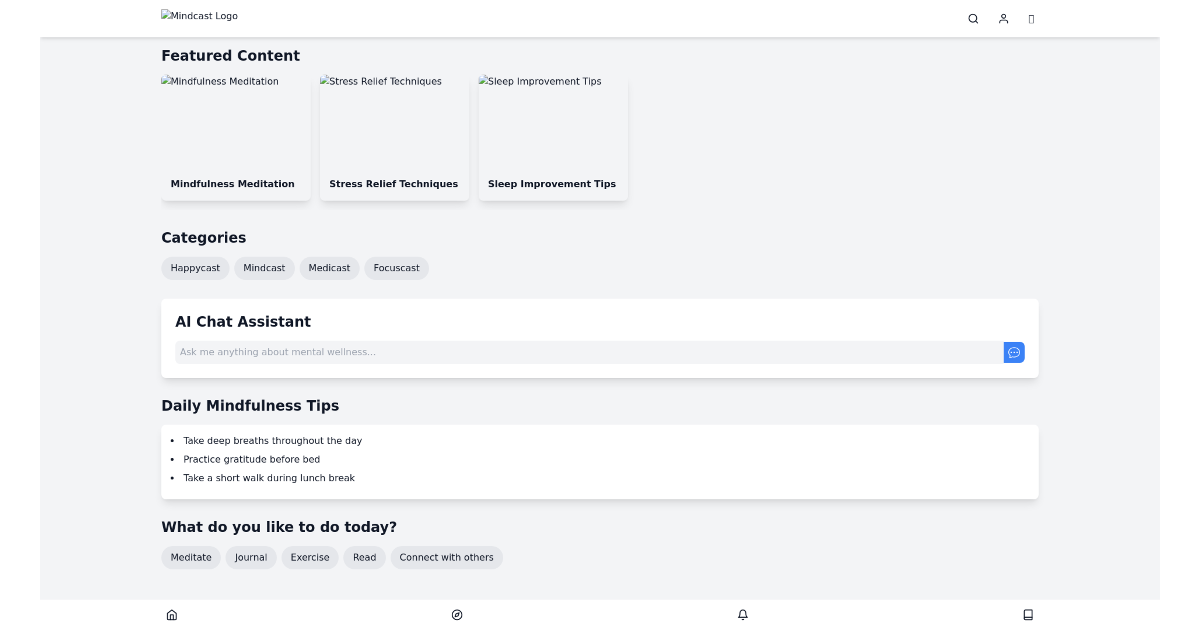Viewport: 1200px width, 630px height.
Task: Toggle the Meditate activity chip
Action: point(190,557)
